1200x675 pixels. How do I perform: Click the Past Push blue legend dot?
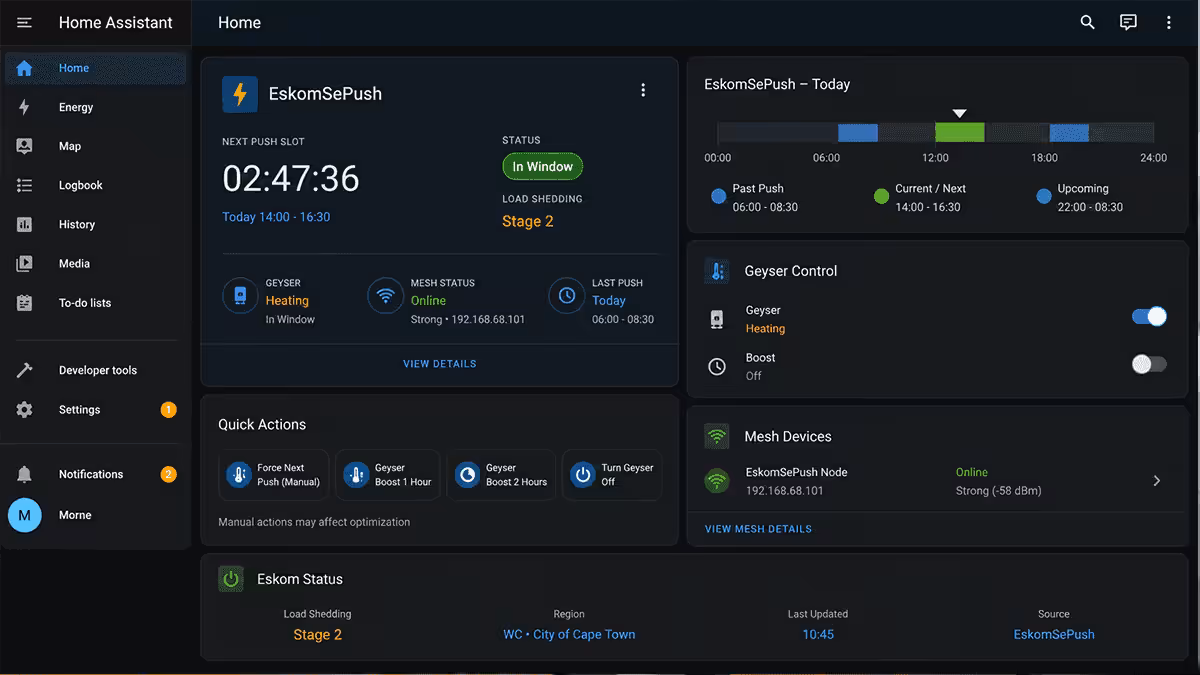click(x=718, y=197)
